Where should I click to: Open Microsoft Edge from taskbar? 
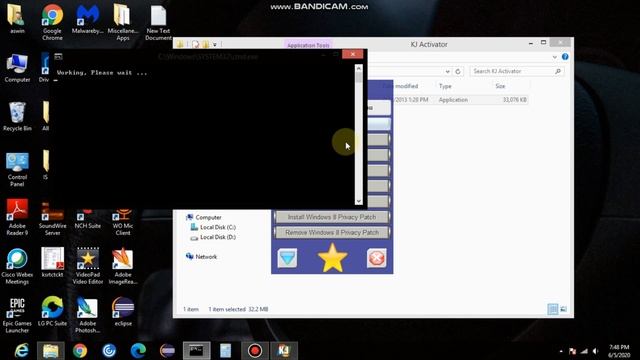click(138, 351)
